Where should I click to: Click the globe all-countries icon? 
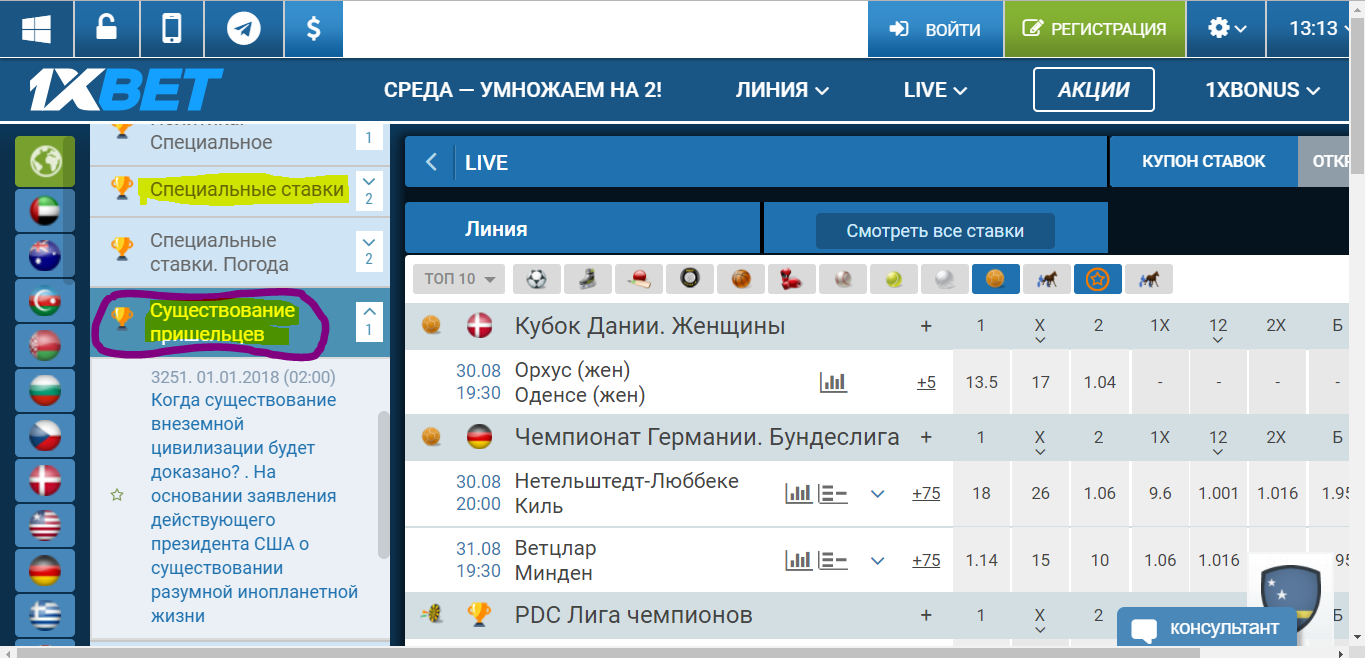click(45, 161)
